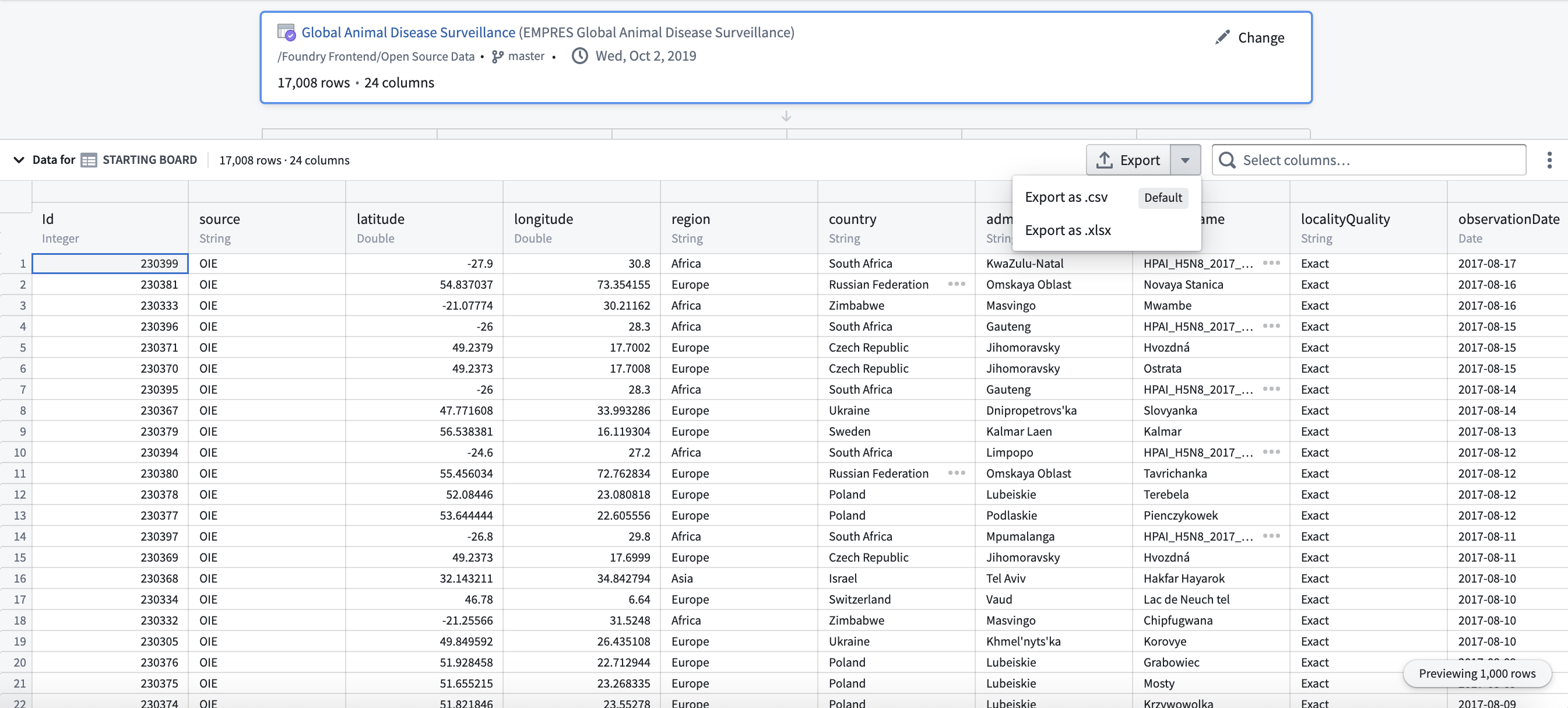Expand truncated text in row 1 localityName cell
1568x708 pixels.
point(1271,263)
